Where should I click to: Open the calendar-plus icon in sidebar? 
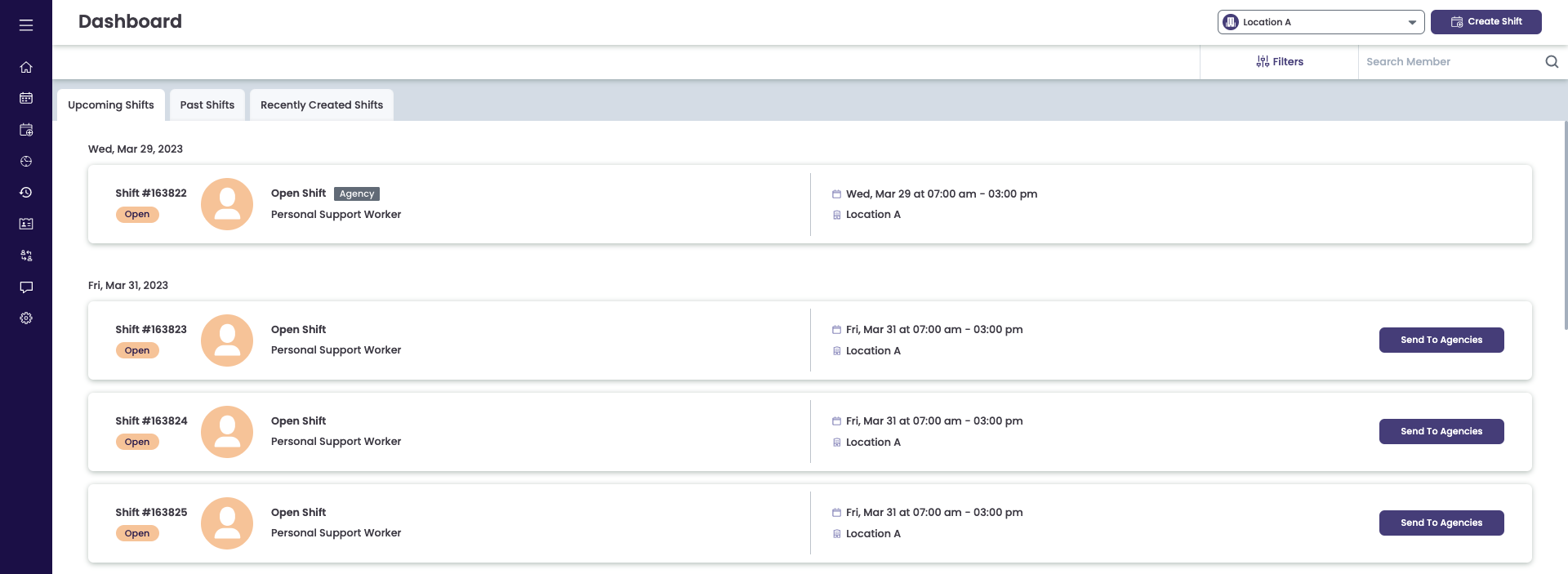[x=26, y=130]
